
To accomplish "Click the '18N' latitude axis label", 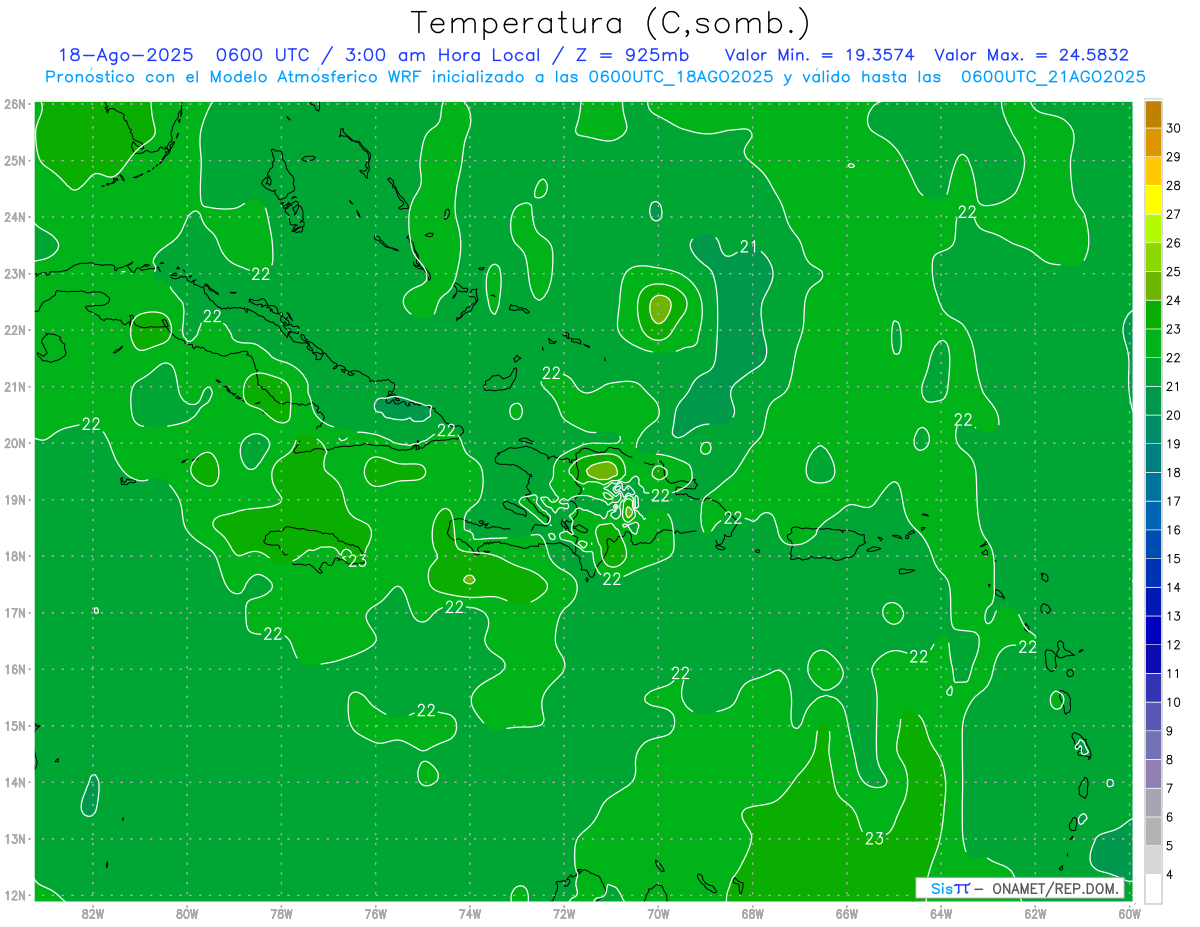I will (x=15, y=556).
